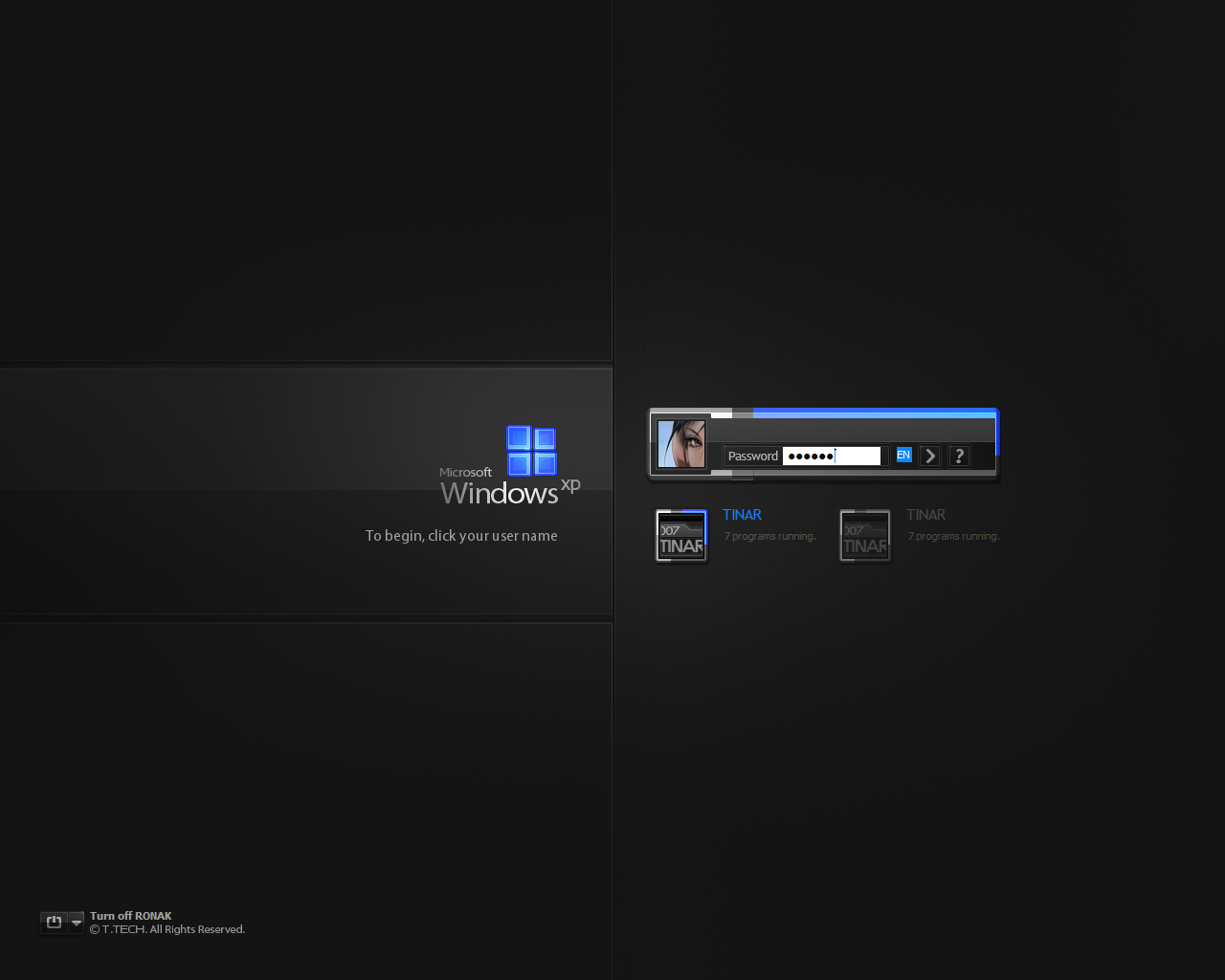Viewport: 1225px width, 980px height.
Task: Click the 'To begin, click your user name' text
Action: coord(461,536)
